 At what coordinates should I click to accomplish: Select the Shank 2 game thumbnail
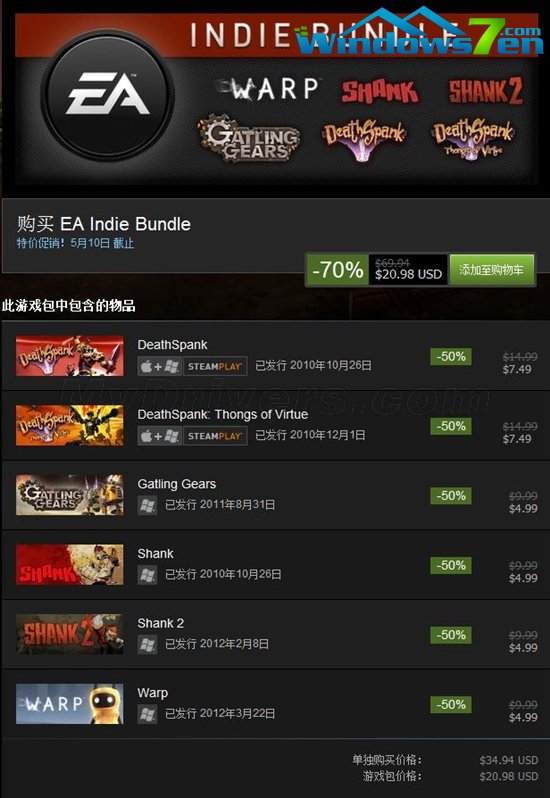pos(70,634)
